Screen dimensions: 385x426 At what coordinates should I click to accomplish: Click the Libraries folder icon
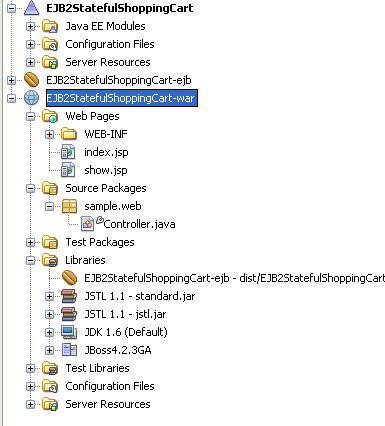tap(50, 260)
